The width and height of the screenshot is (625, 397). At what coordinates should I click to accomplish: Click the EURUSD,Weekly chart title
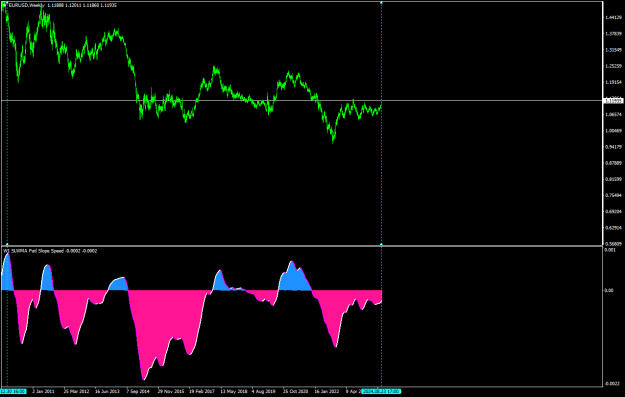26,5
